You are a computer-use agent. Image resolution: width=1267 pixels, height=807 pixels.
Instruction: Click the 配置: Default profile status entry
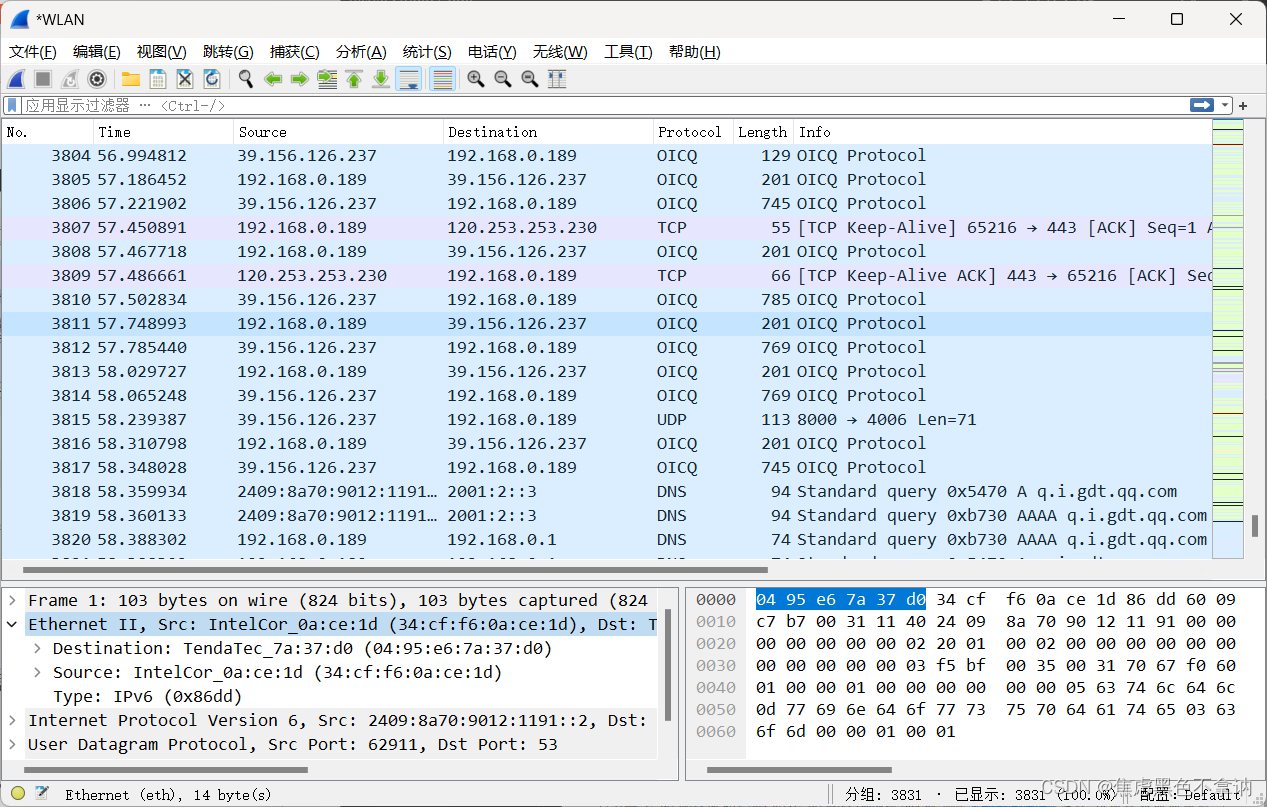pyautogui.click(x=1190, y=795)
